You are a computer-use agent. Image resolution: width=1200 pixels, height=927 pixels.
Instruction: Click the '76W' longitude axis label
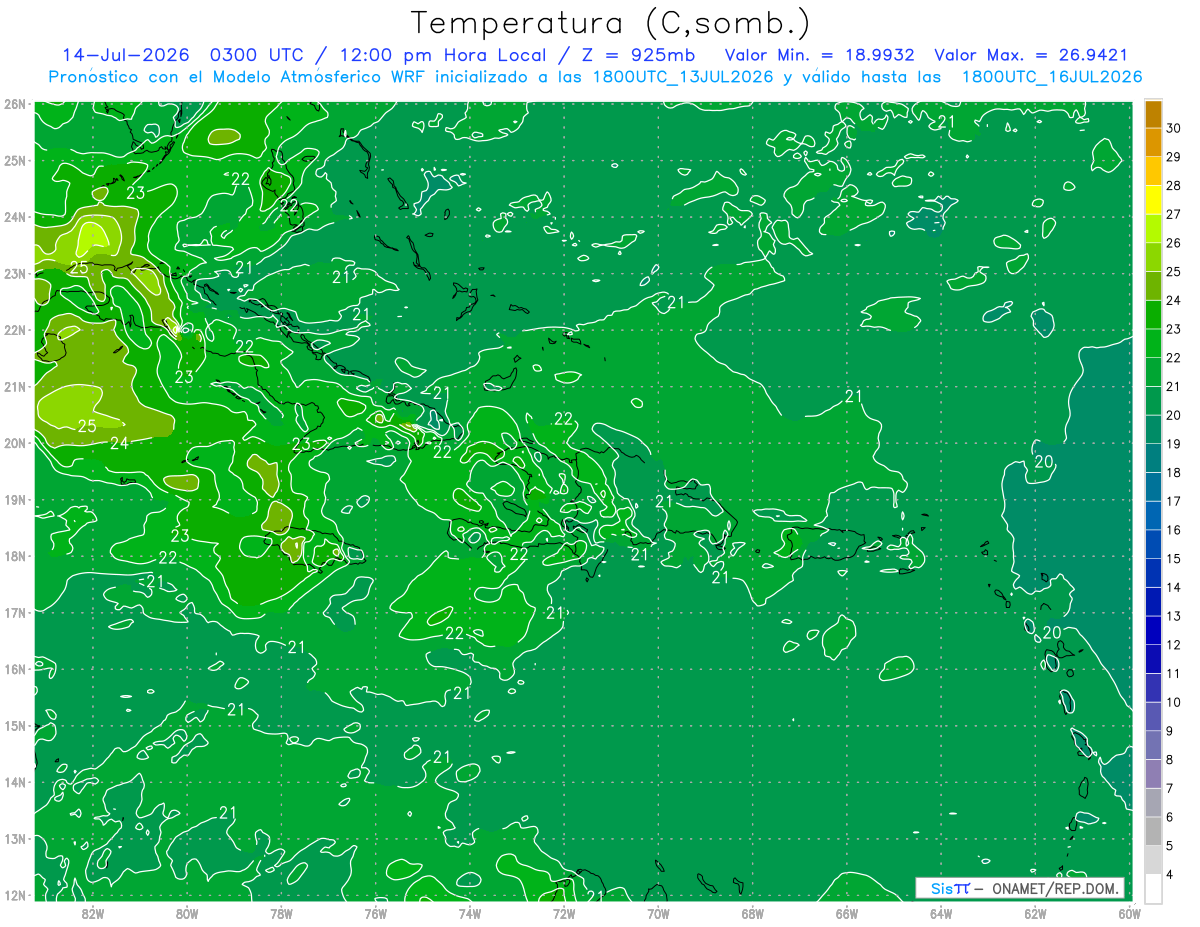pyautogui.click(x=375, y=914)
